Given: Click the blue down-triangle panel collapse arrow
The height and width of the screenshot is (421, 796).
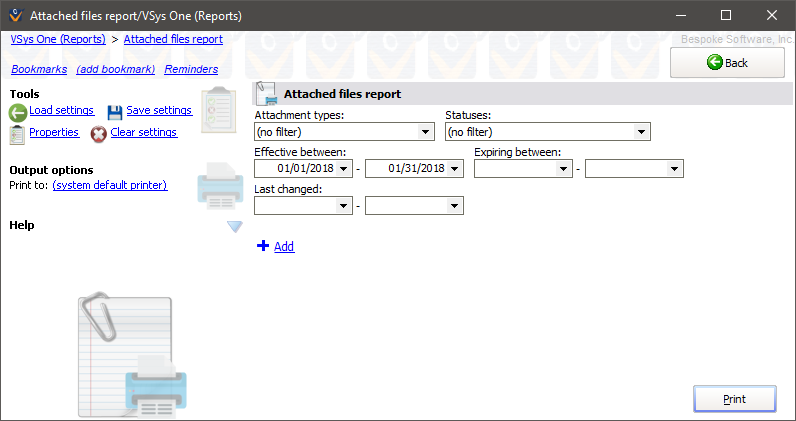Looking at the screenshot, I should [235, 227].
